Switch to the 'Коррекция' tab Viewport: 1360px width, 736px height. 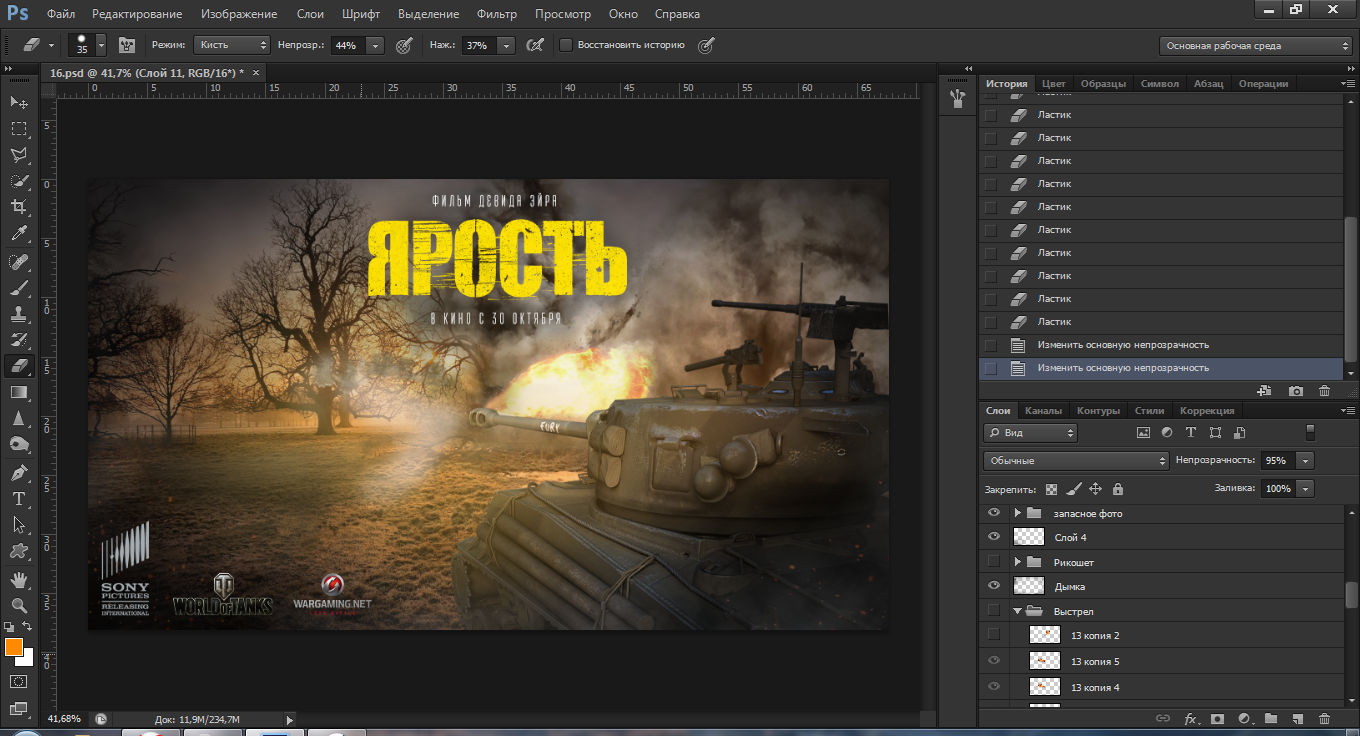[x=1207, y=411]
